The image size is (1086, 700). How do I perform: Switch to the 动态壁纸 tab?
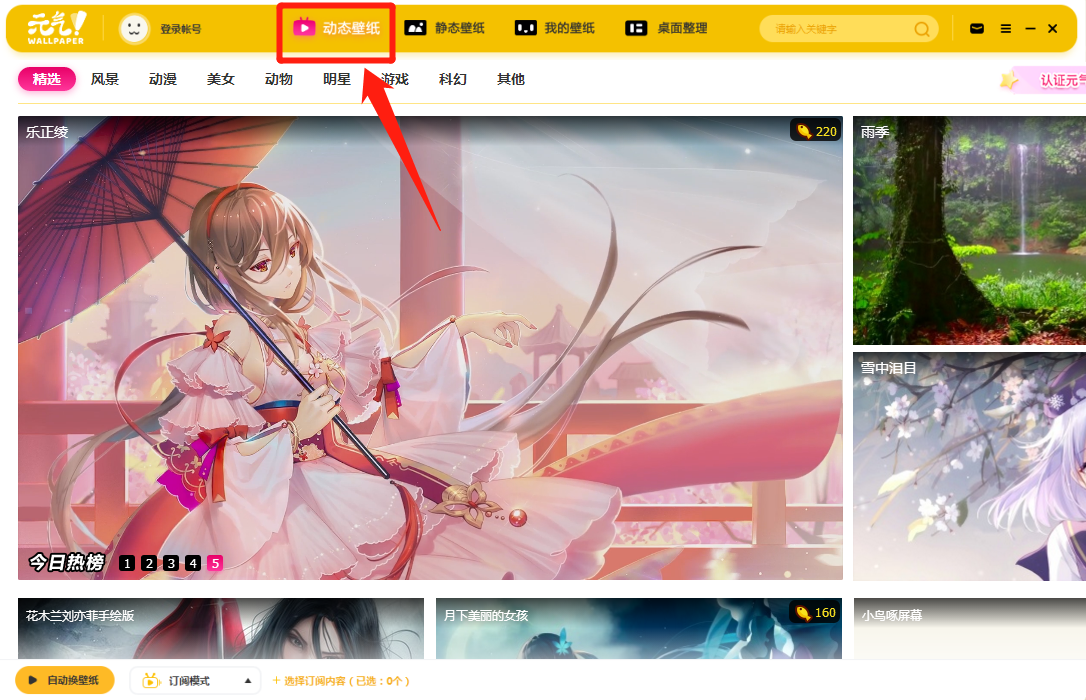point(337,28)
